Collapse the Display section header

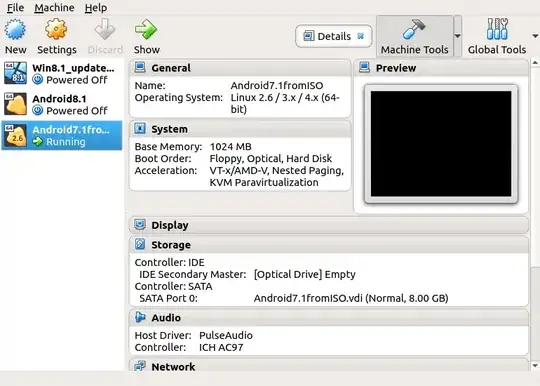point(329,225)
